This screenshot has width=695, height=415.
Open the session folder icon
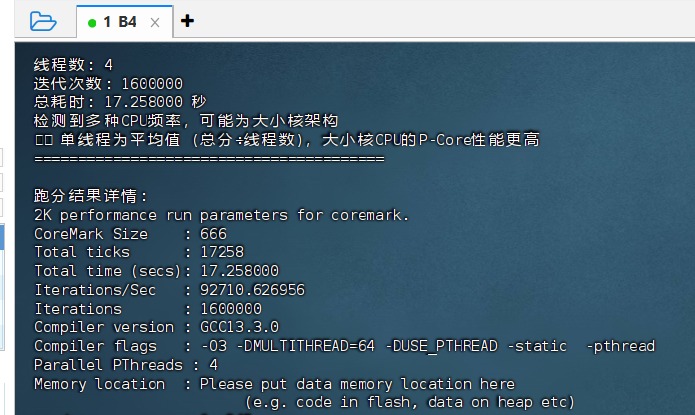(43, 21)
